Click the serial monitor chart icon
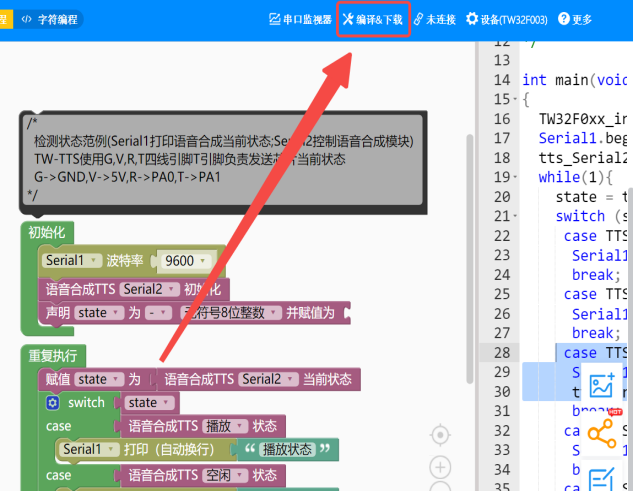Image resolution: width=634 pixels, height=492 pixels. pos(275,19)
